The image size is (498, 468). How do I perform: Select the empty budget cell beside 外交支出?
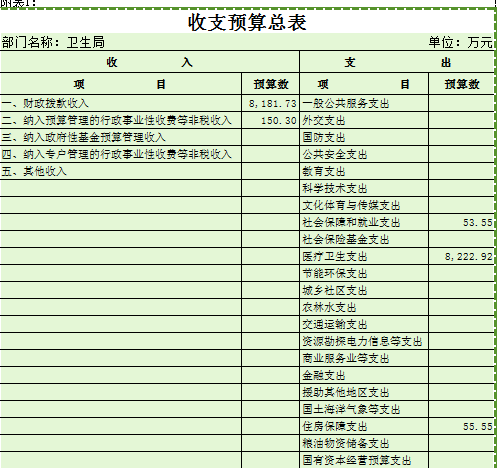(x=461, y=120)
